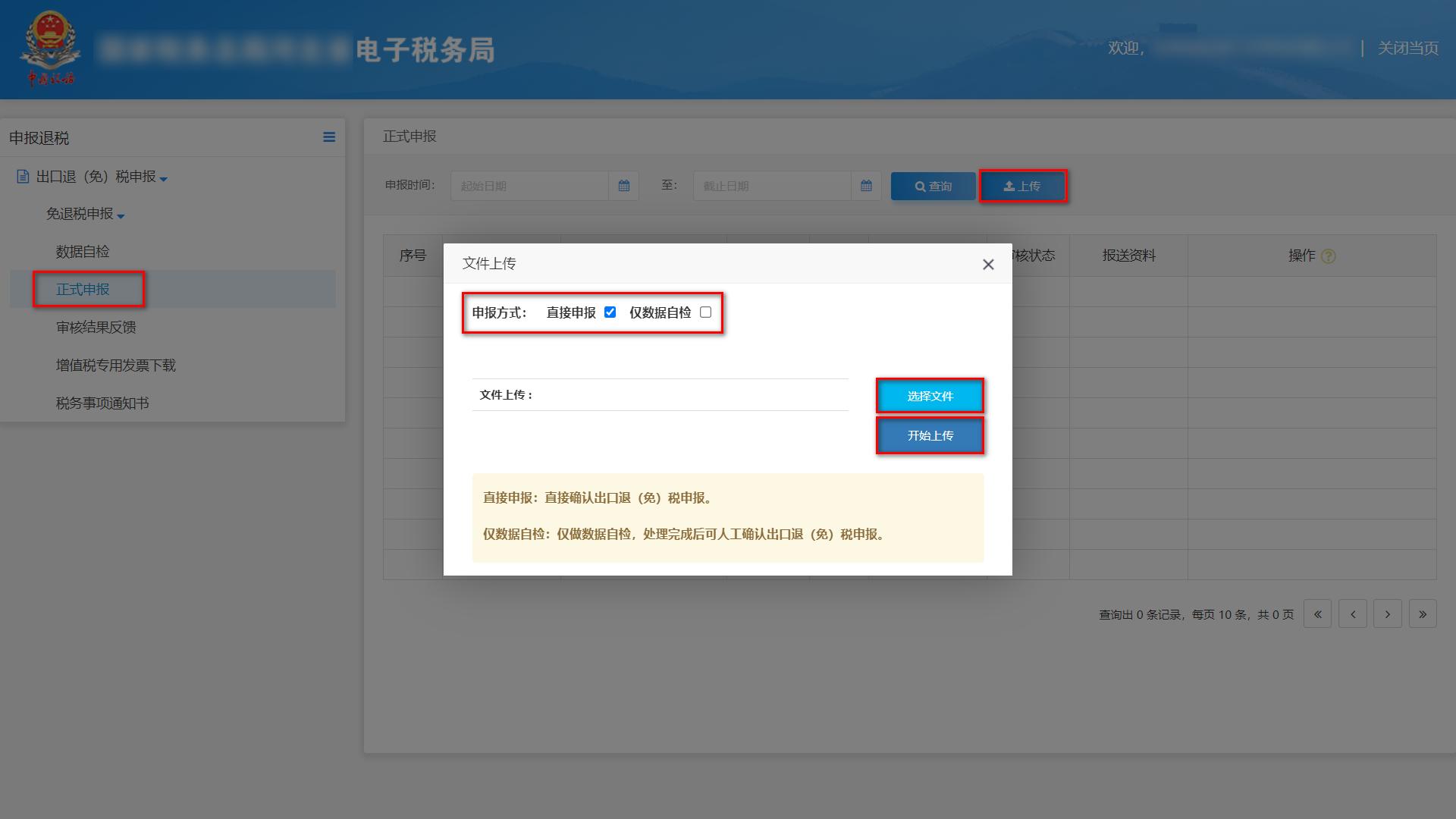The width and height of the screenshot is (1456, 819).
Task: Click the upload icon on 上传 button
Action: click(1009, 185)
